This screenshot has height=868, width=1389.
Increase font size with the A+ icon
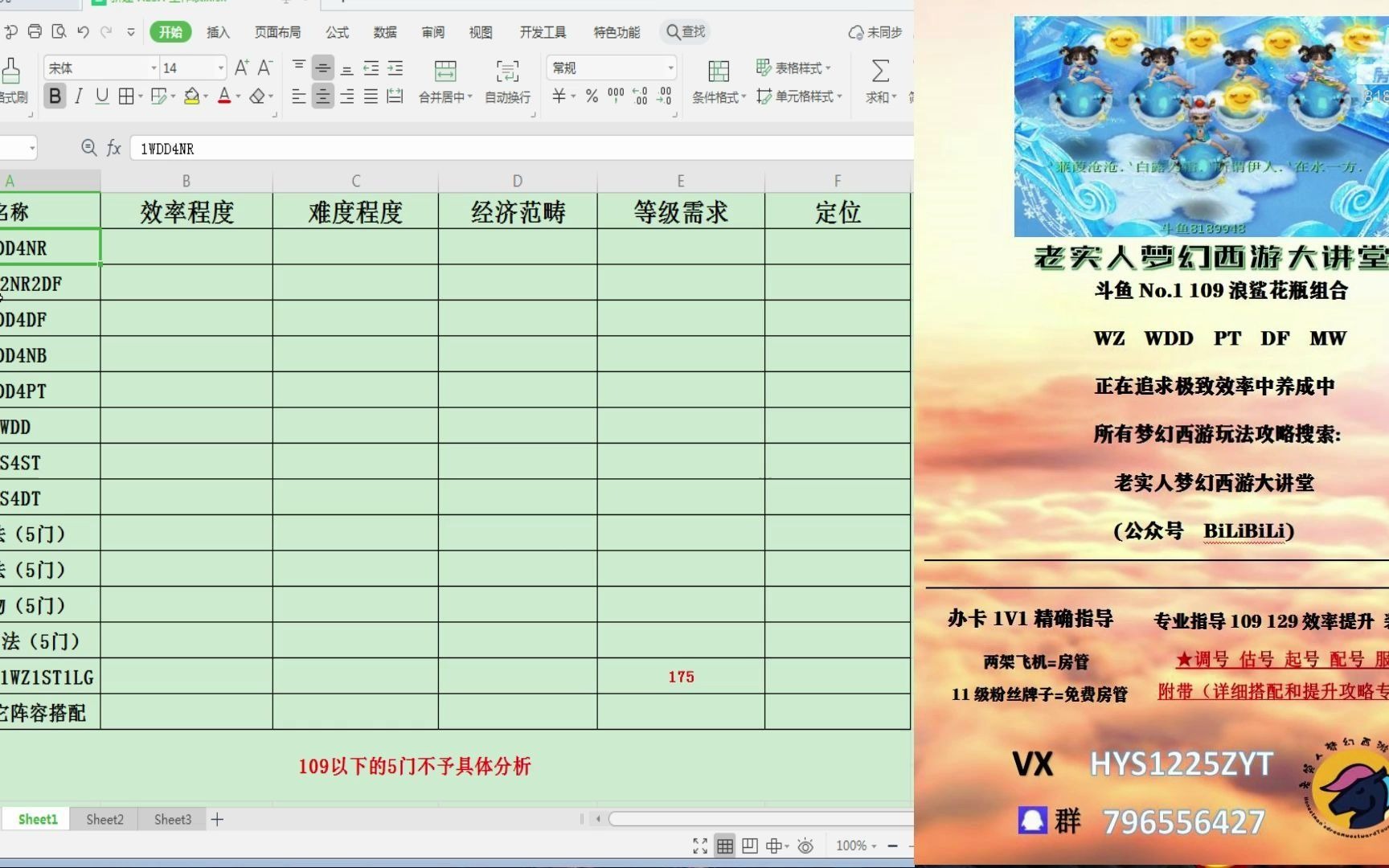point(241,68)
